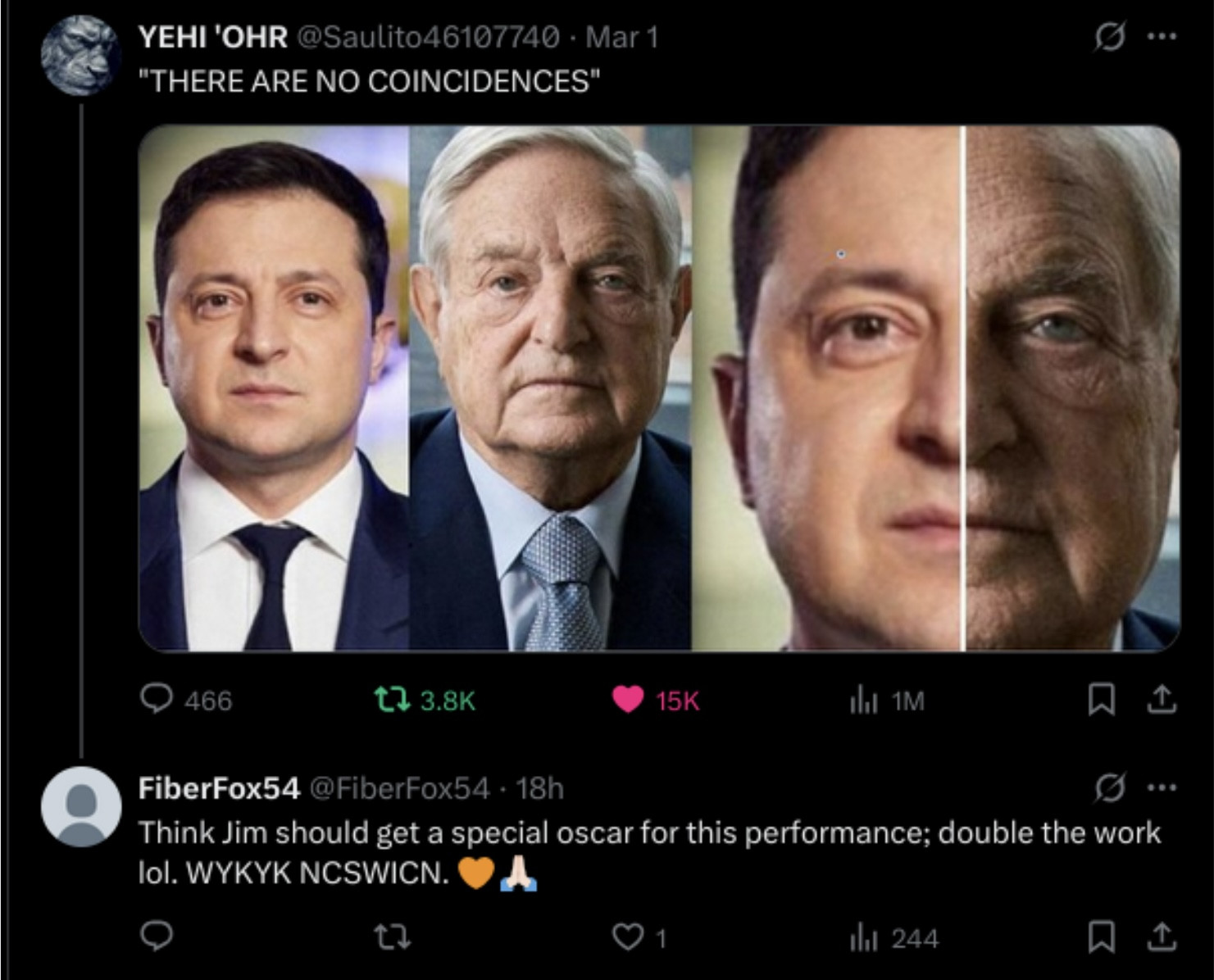Repost FiberFox54's reply
Image resolution: width=1214 pixels, height=980 pixels.
(x=391, y=937)
